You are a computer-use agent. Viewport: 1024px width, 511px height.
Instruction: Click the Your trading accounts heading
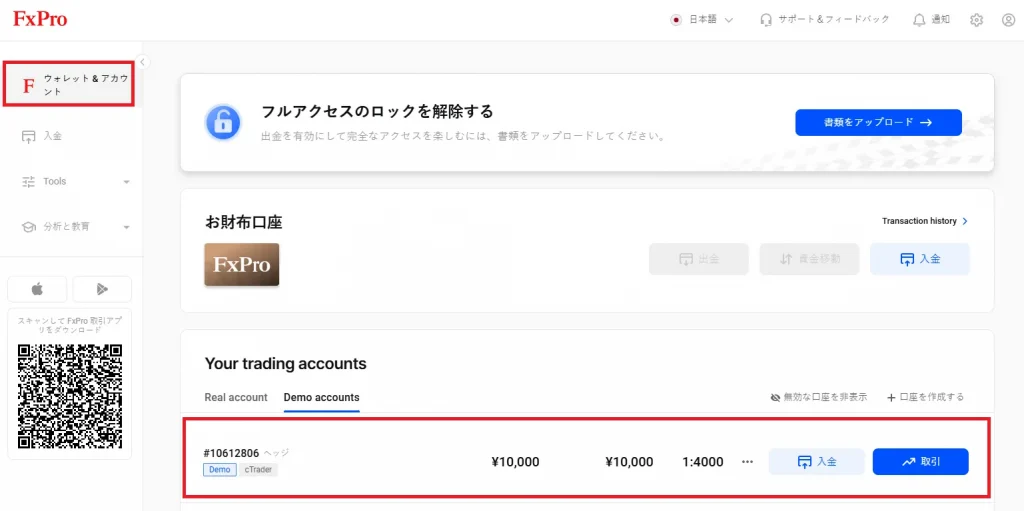tap(285, 364)
